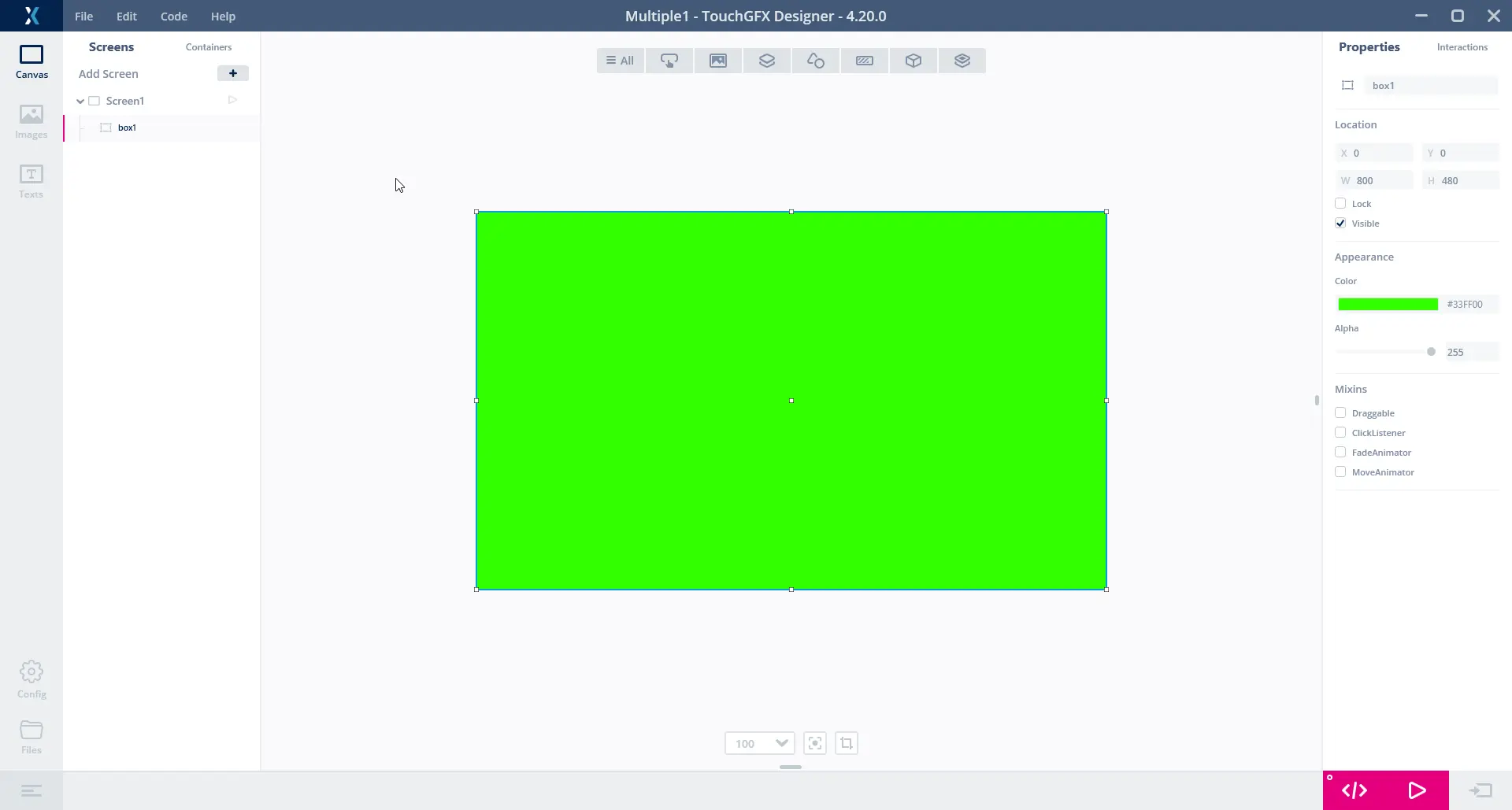Open the Edit menu
This screenshot has height=810, width=1512.
(x=126, y=17)
